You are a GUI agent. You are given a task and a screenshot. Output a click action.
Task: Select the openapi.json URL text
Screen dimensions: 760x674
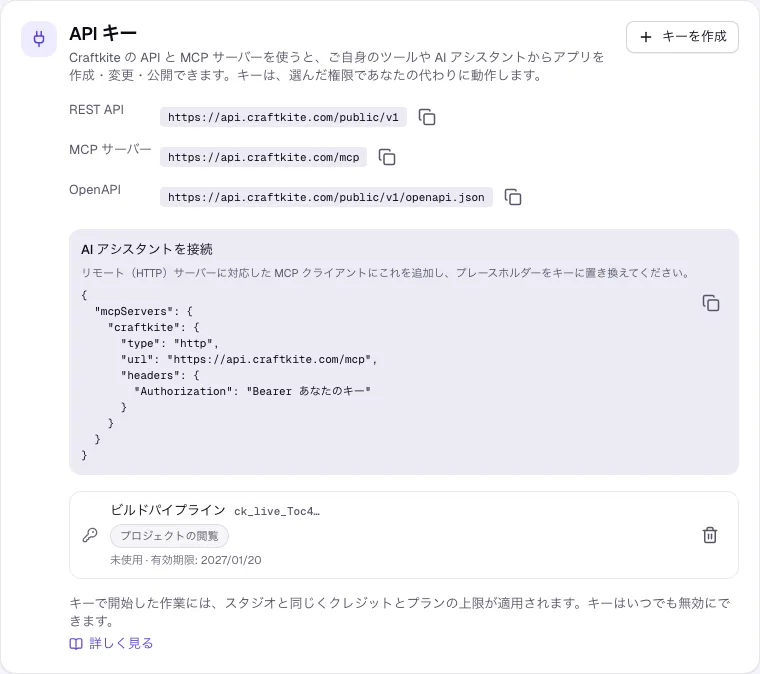click(x=326, y=197)
